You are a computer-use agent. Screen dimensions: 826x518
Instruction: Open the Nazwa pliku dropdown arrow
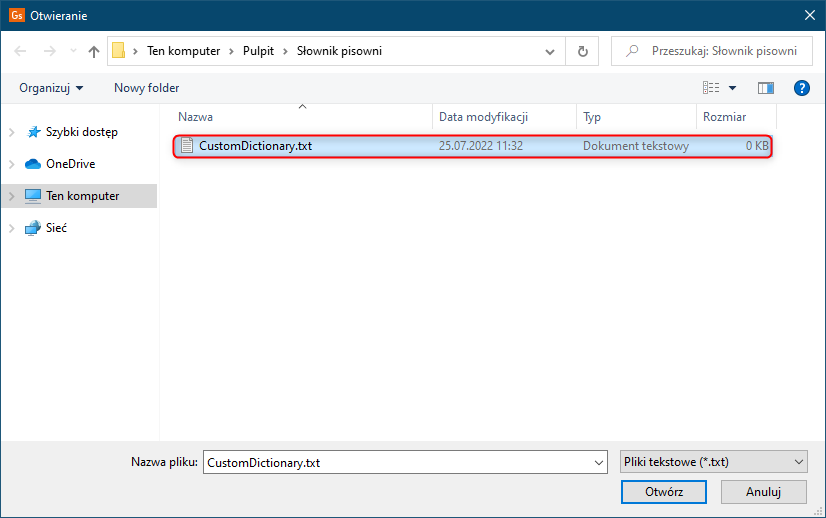pyautogui.click(x=599, y=463)
